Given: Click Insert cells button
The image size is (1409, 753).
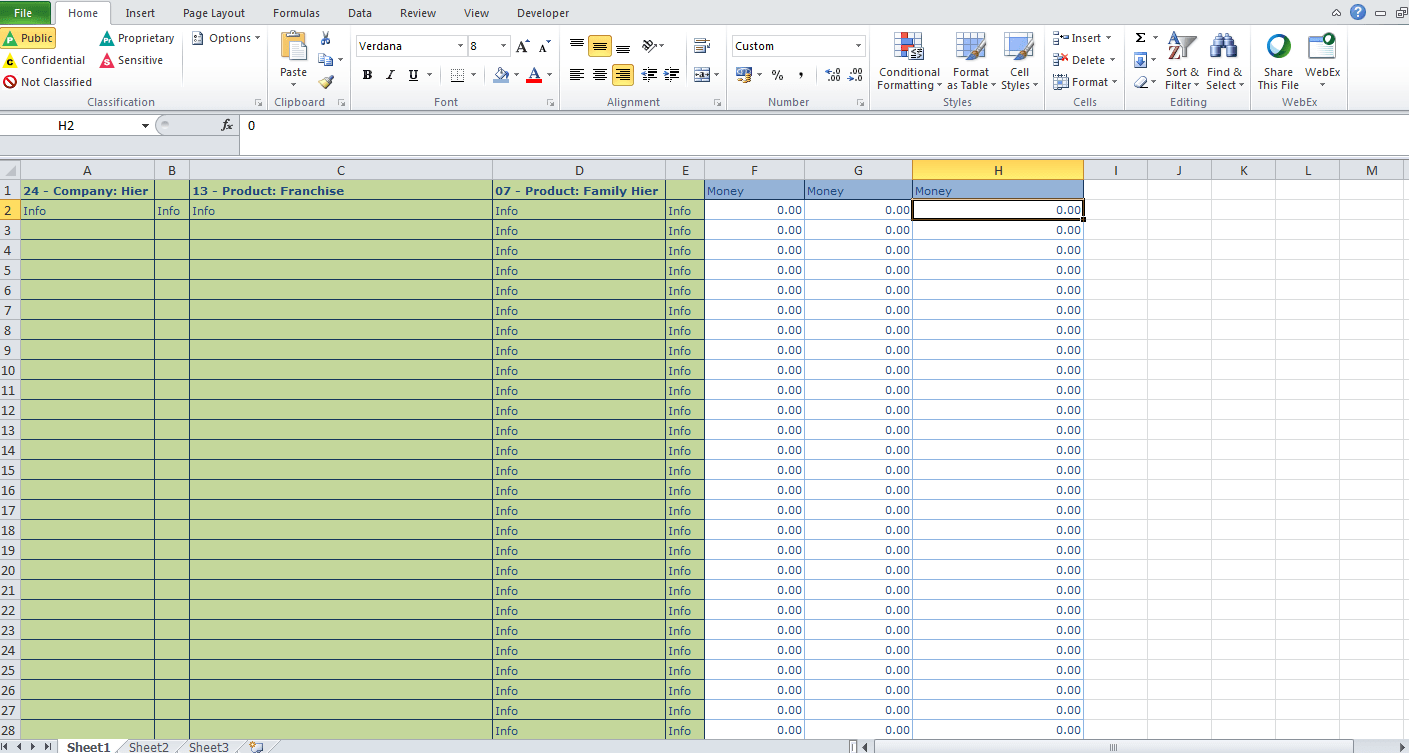Looking at the screenshot, I should [1083, 38].
